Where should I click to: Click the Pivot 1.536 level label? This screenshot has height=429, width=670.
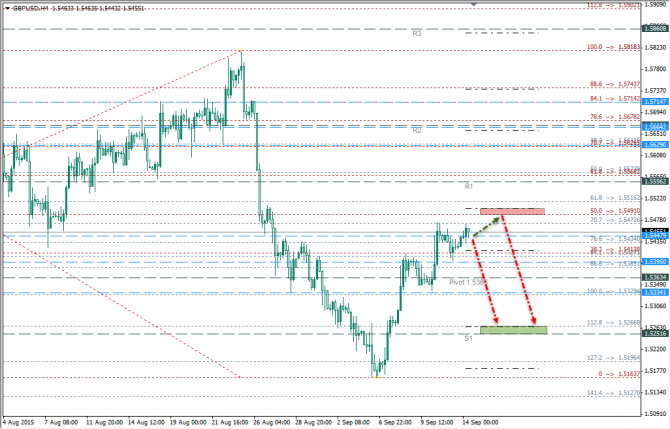click(x=468, y=282)
